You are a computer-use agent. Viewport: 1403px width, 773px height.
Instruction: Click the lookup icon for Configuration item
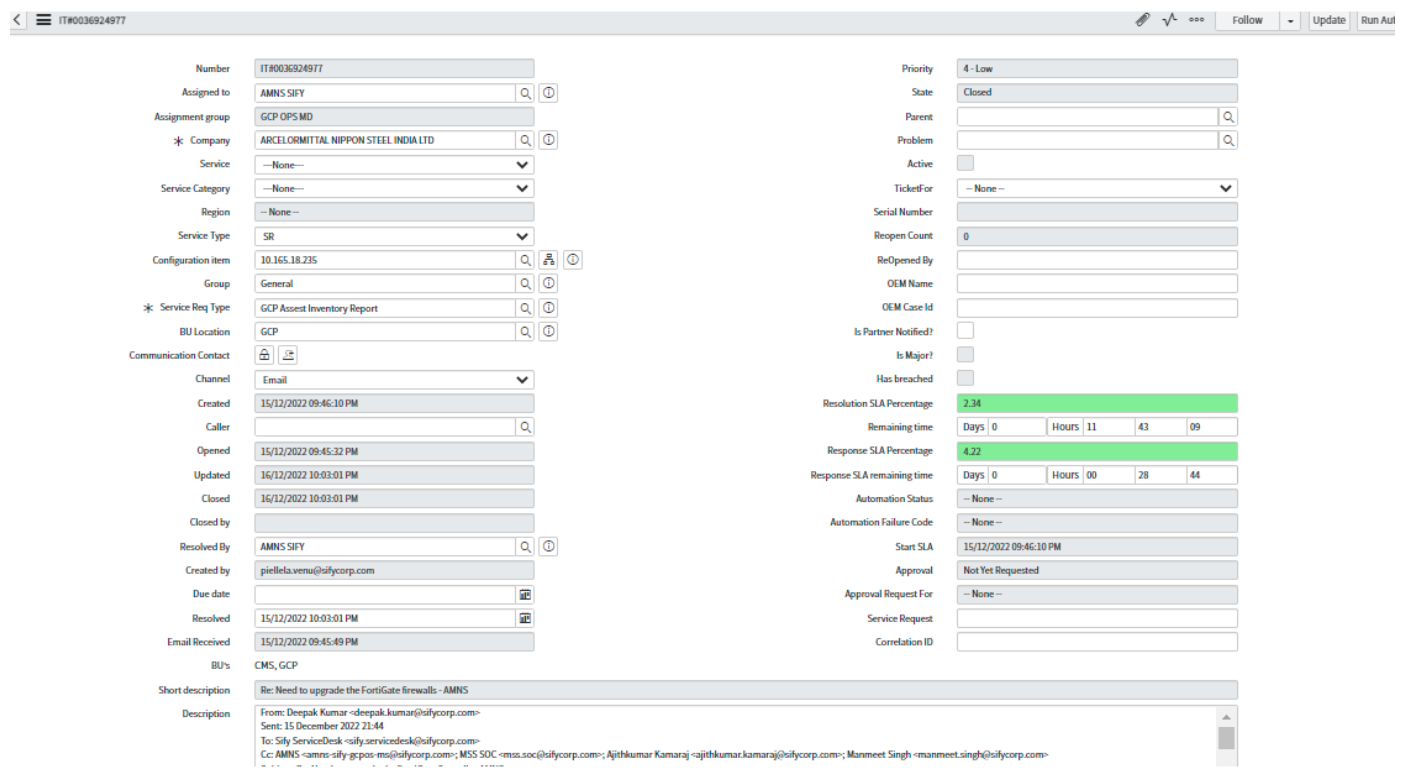(524, 260)
